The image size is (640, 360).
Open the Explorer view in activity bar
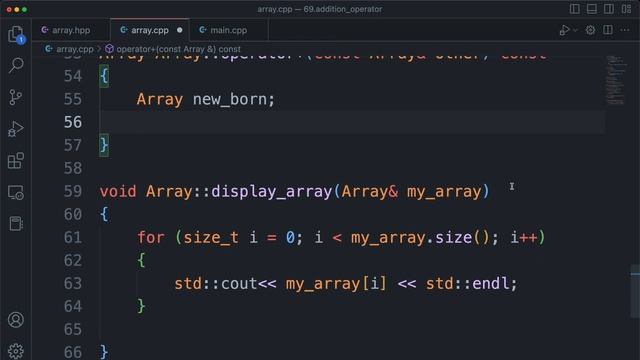[16, 34]
